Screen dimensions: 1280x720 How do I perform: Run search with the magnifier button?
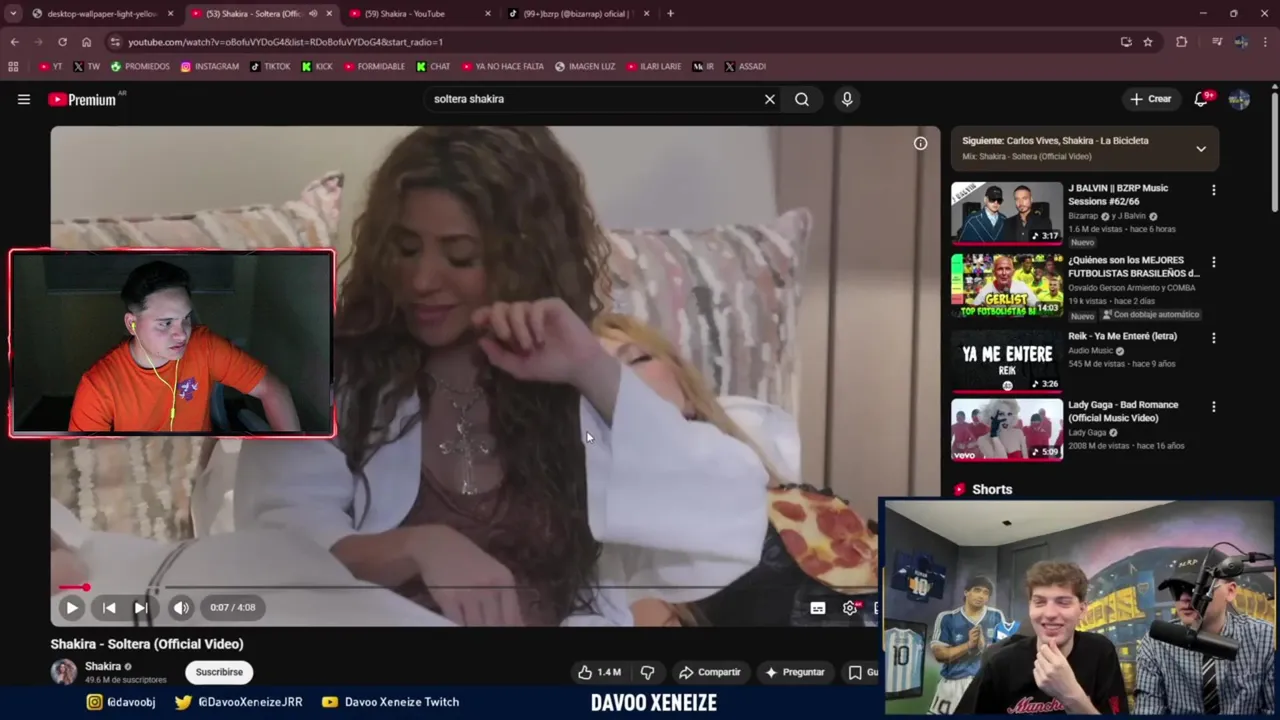tap(802, 99)
